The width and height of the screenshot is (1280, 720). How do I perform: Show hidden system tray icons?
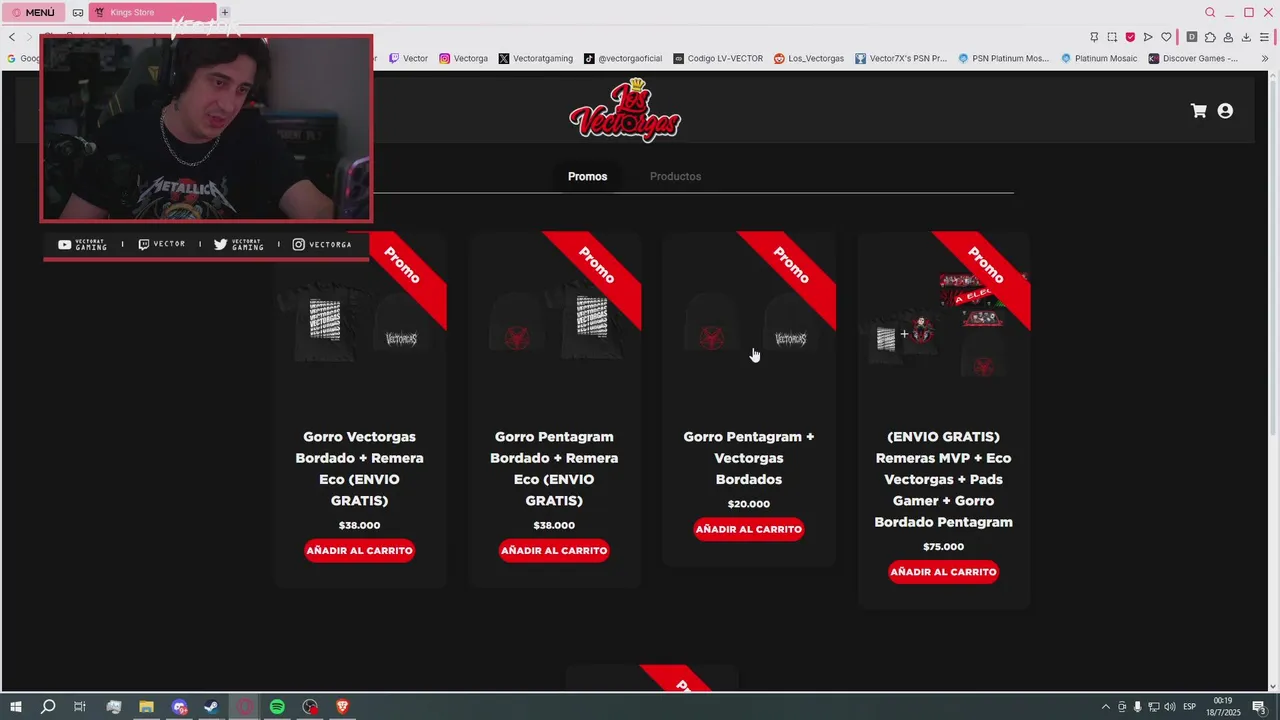(x=1105, y=707)
